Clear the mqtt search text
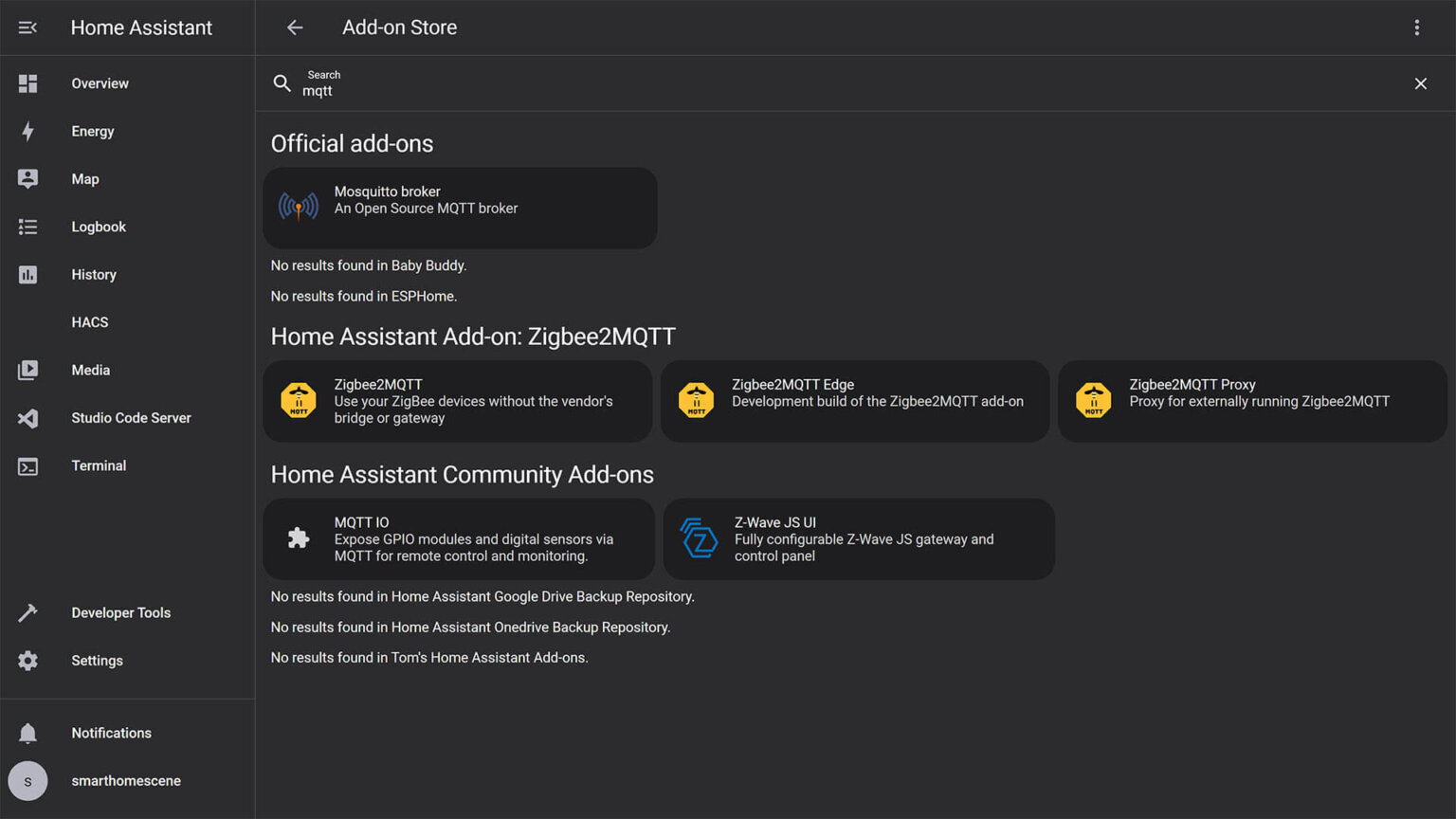Image resolution: width=1456 pixels, height=819 pixels. pyautogui.click(x=1420, y=83)
